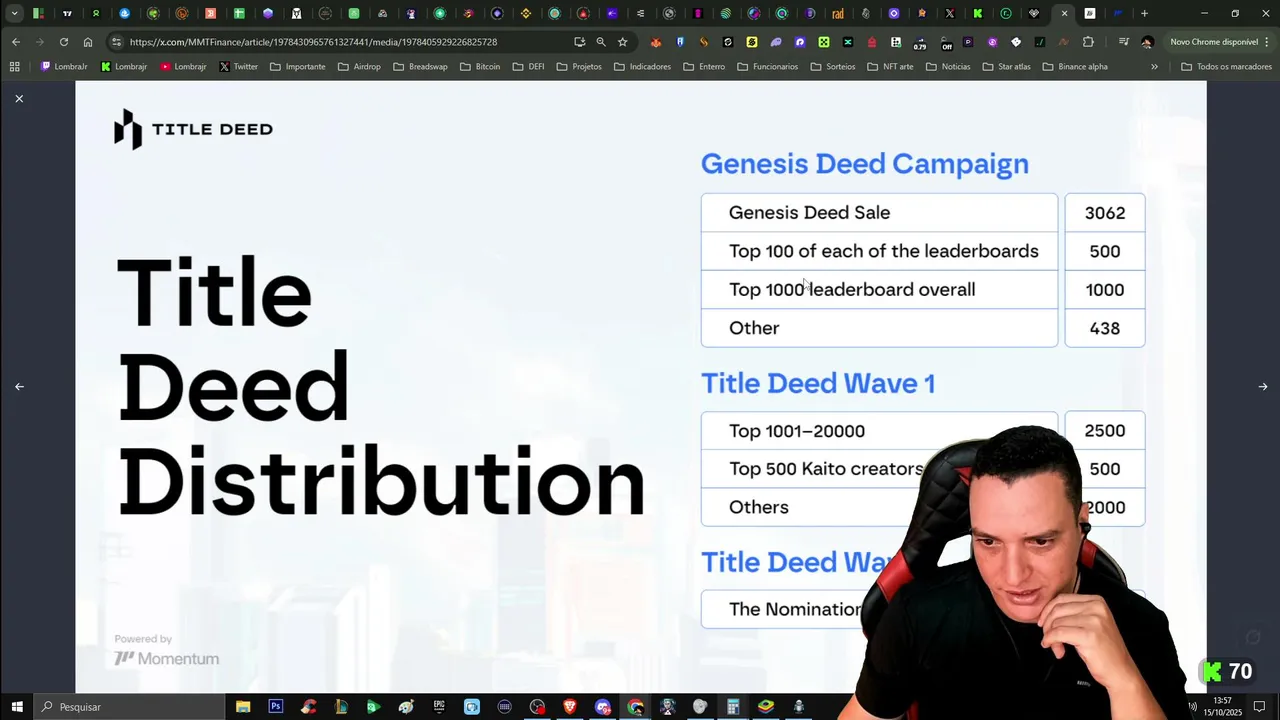Screen dimensions: 1280x720
Task: Open the Projetos bookmark folder
Action: pyautogui.click(x=580, y=66)
